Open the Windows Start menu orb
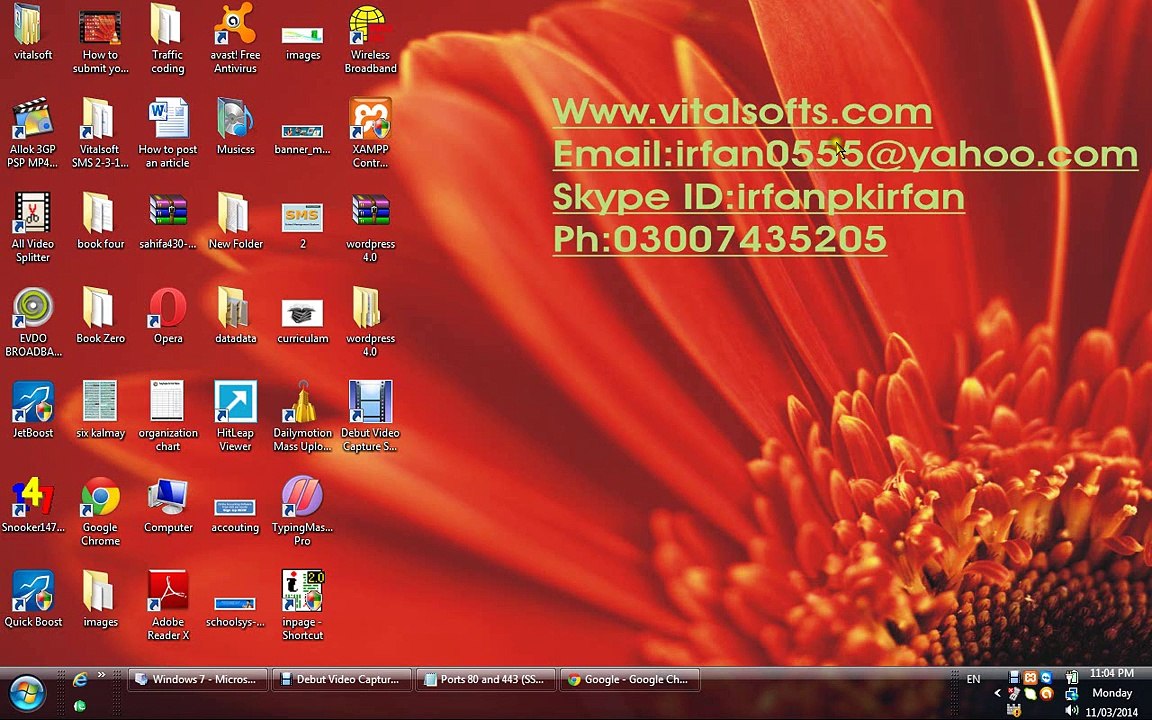The image size is (1152, 720). (x=28, y=694)
